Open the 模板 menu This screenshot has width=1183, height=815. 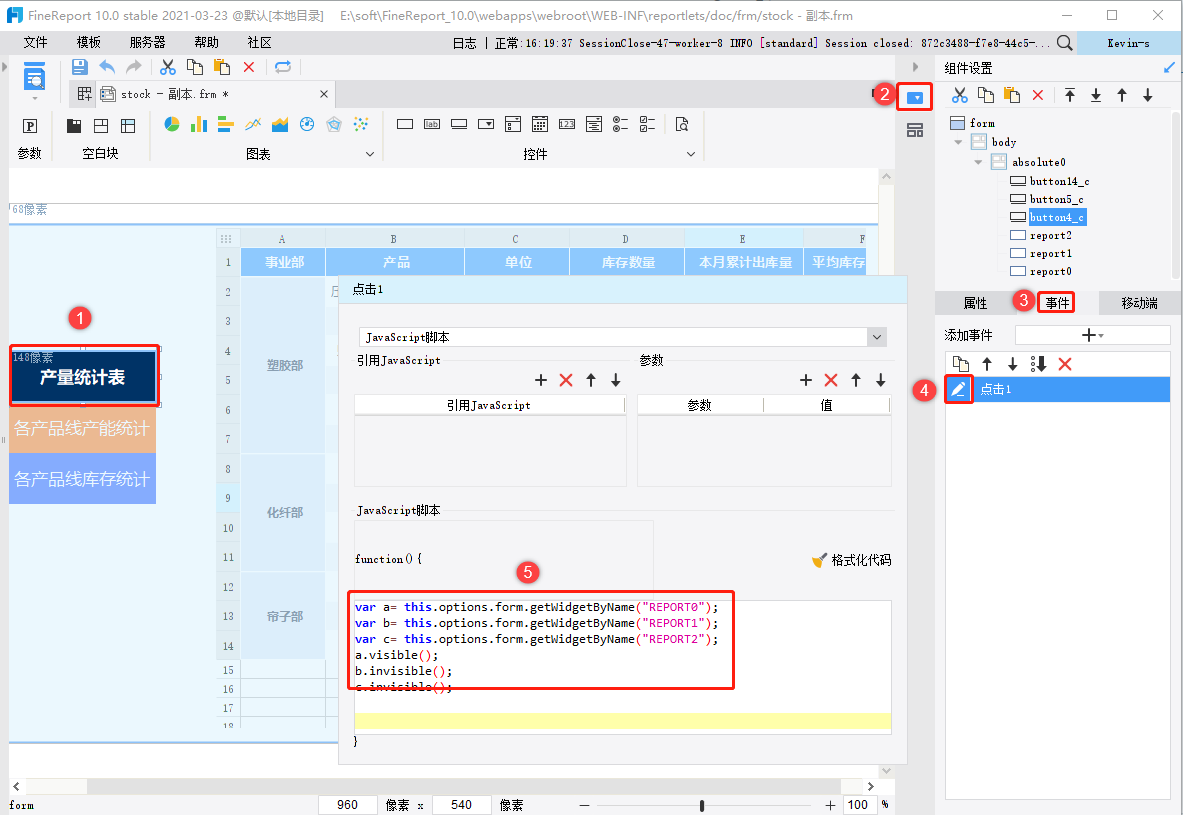[88, 42]
